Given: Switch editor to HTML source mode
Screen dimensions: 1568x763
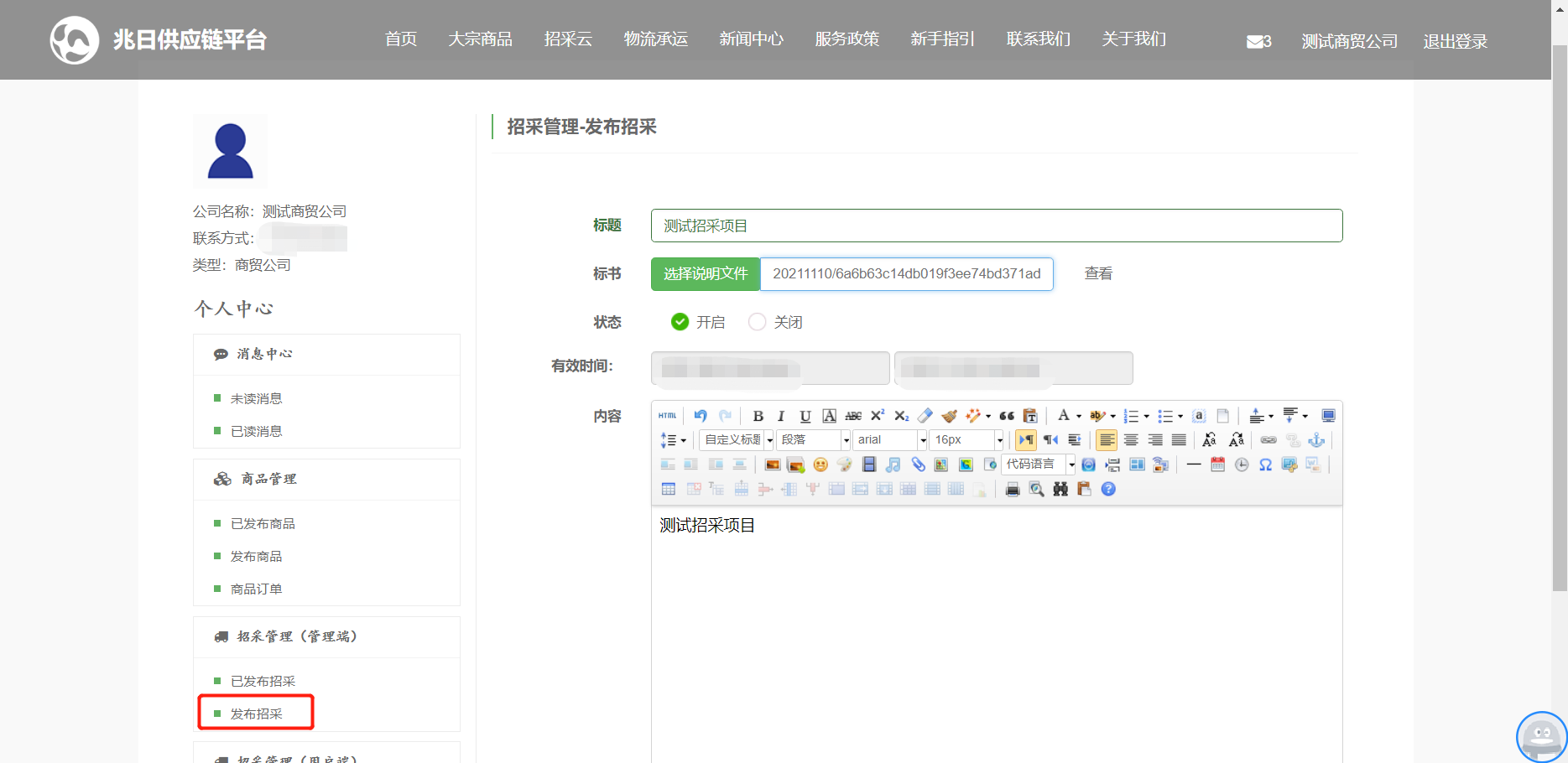Looking at the screenshot, I should coord(667,416).
